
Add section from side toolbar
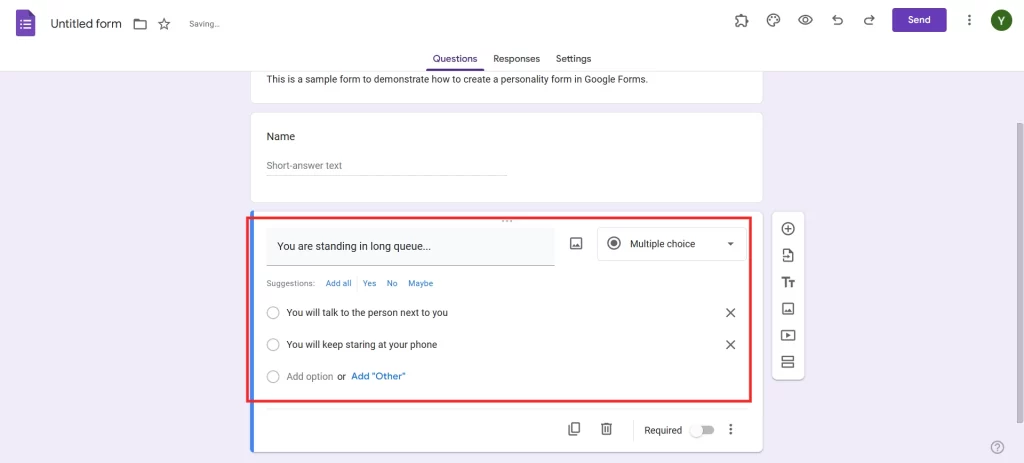788,362
